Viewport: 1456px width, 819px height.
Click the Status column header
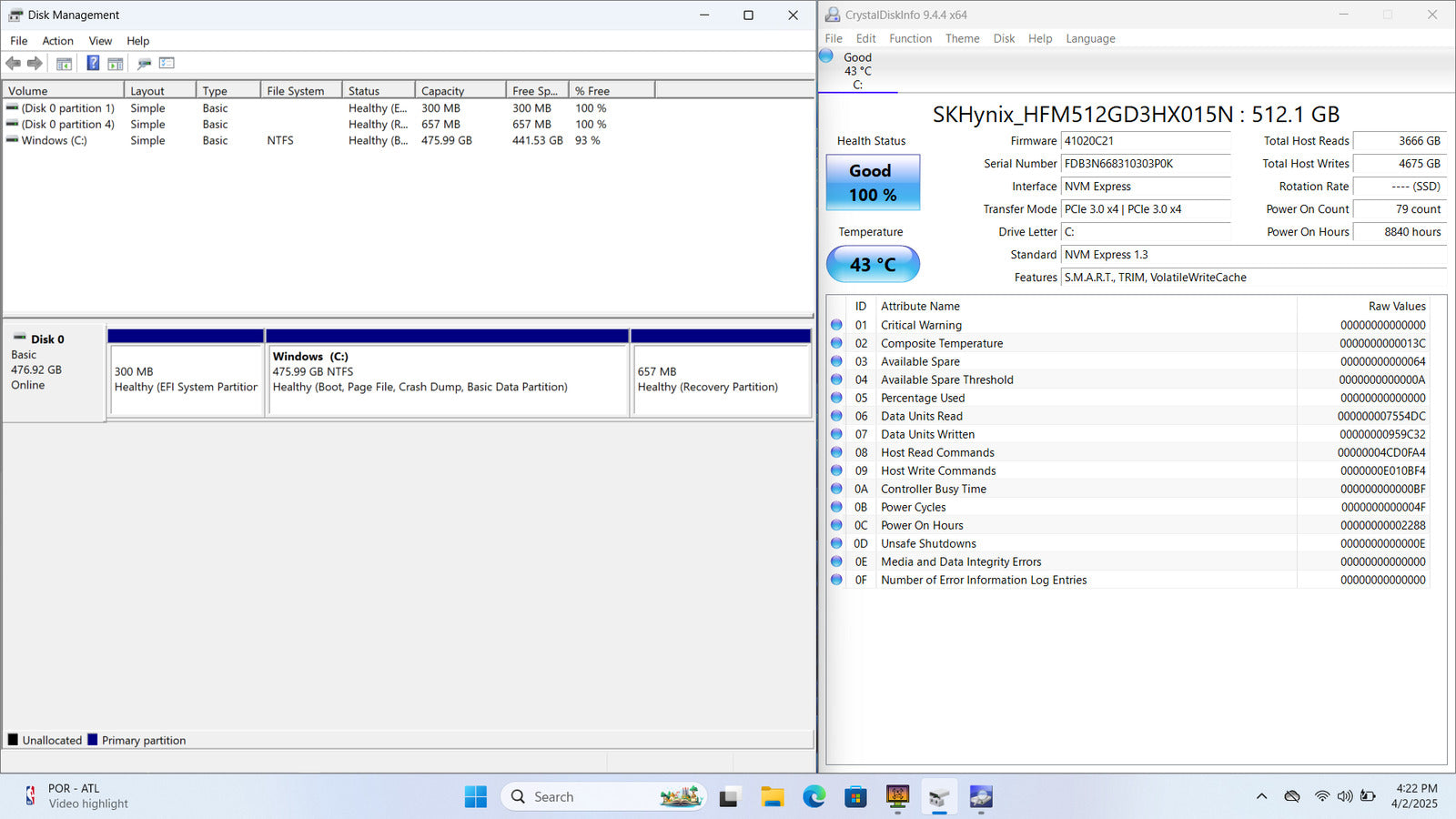tap(379, 91)
